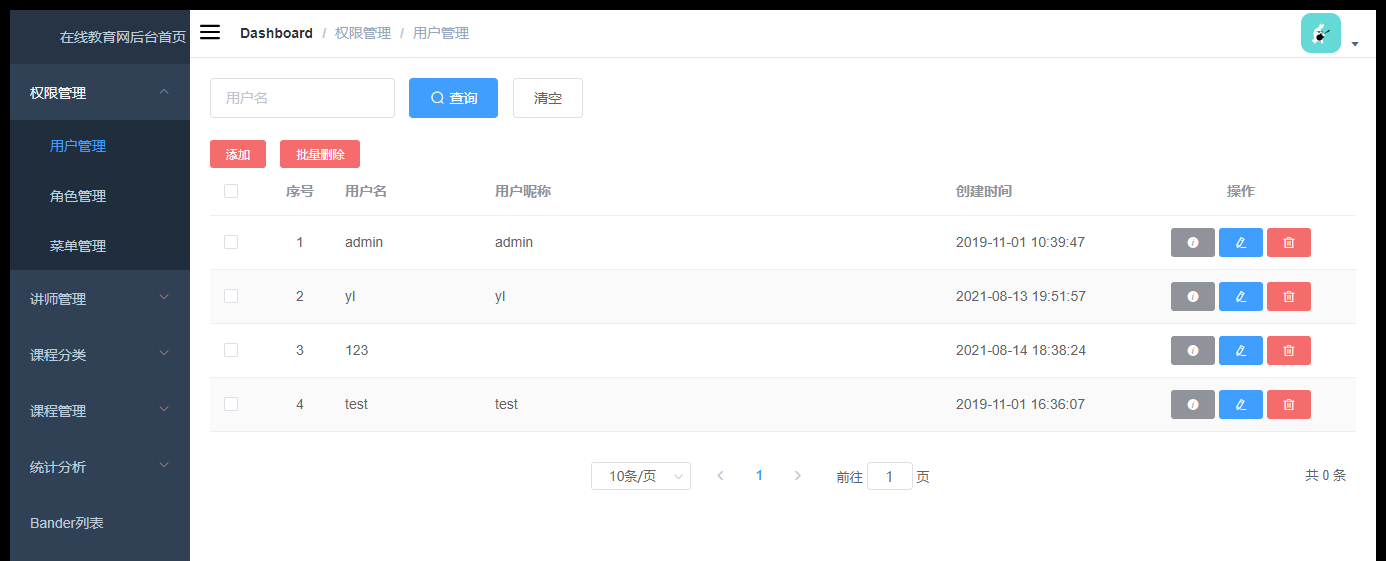
Task: Check the box for 123 row
Action: coord(231,350)
